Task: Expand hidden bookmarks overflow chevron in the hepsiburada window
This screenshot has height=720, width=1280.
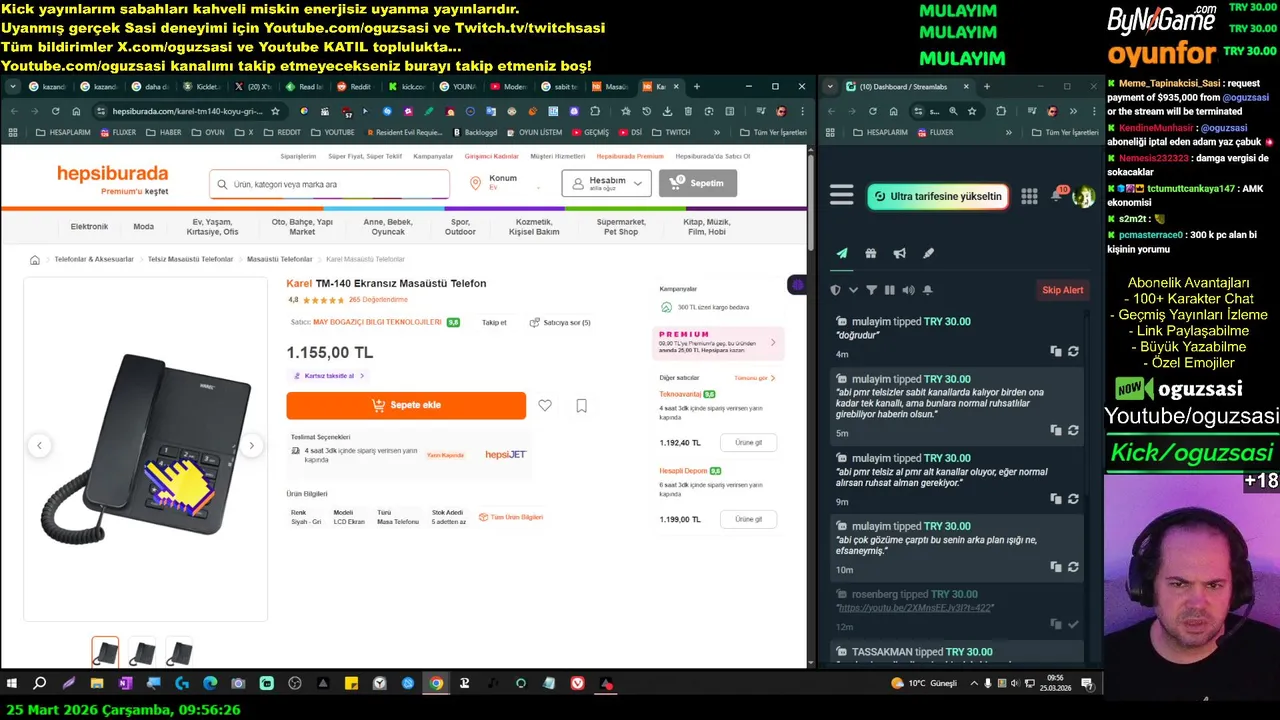Action: point(716,132)
